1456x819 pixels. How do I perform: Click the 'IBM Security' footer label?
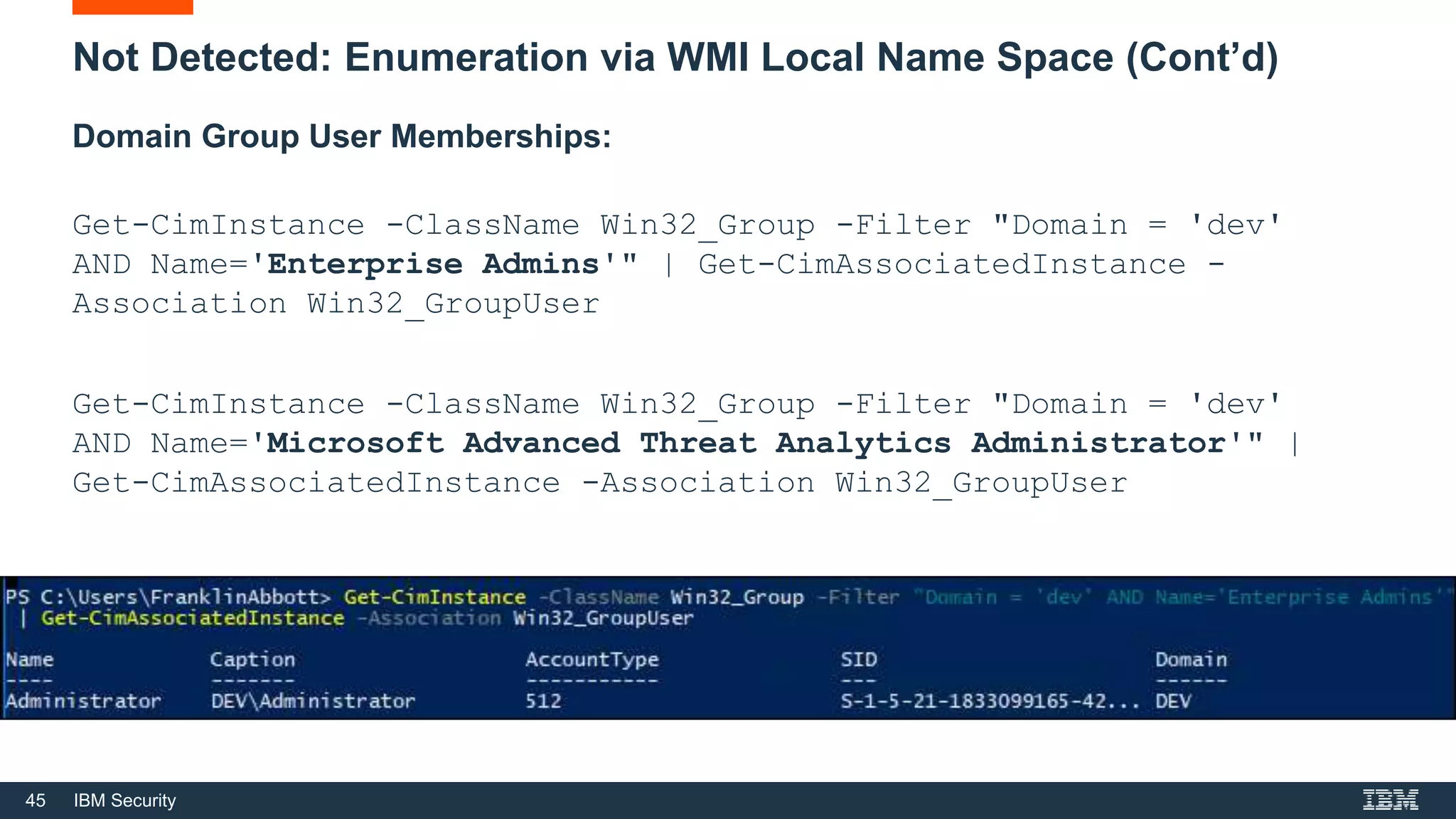[x=124, y=801]
